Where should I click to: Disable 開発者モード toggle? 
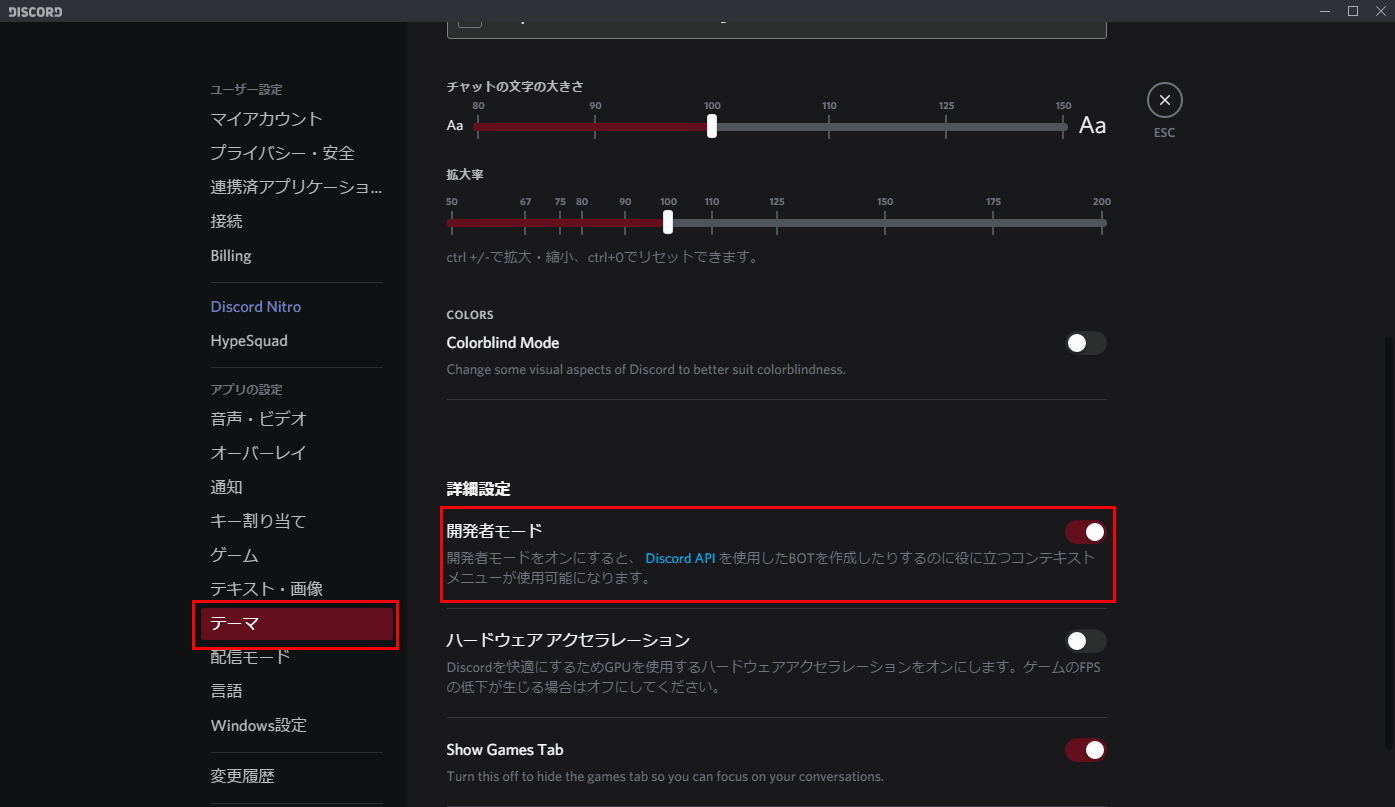(1086, 531)
